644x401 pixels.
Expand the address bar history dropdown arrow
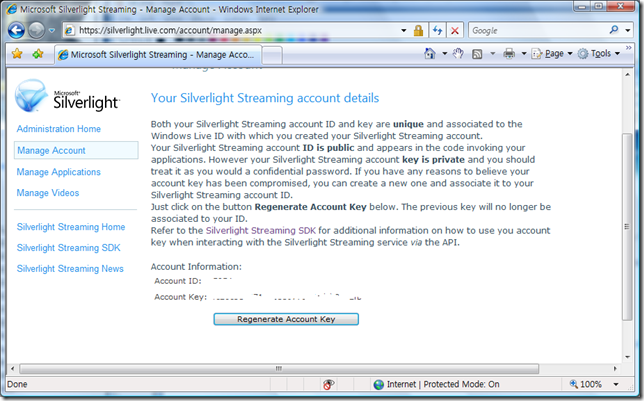pyautogui.click(x=403, y=30)
